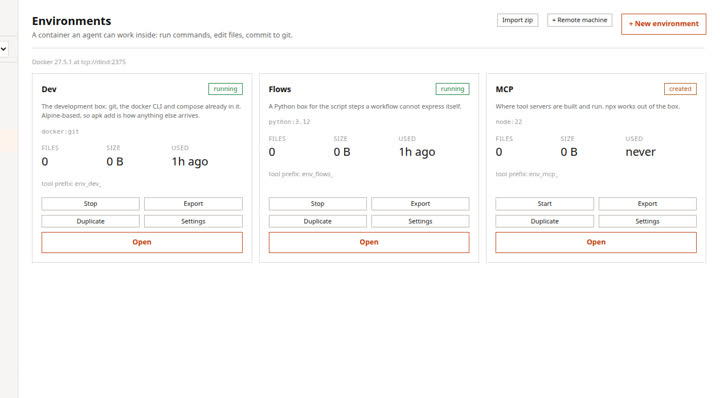This screenshot has height=398, width=720.
Task: Expand the sidebar dropdown chevron
Action: (4, 49)
